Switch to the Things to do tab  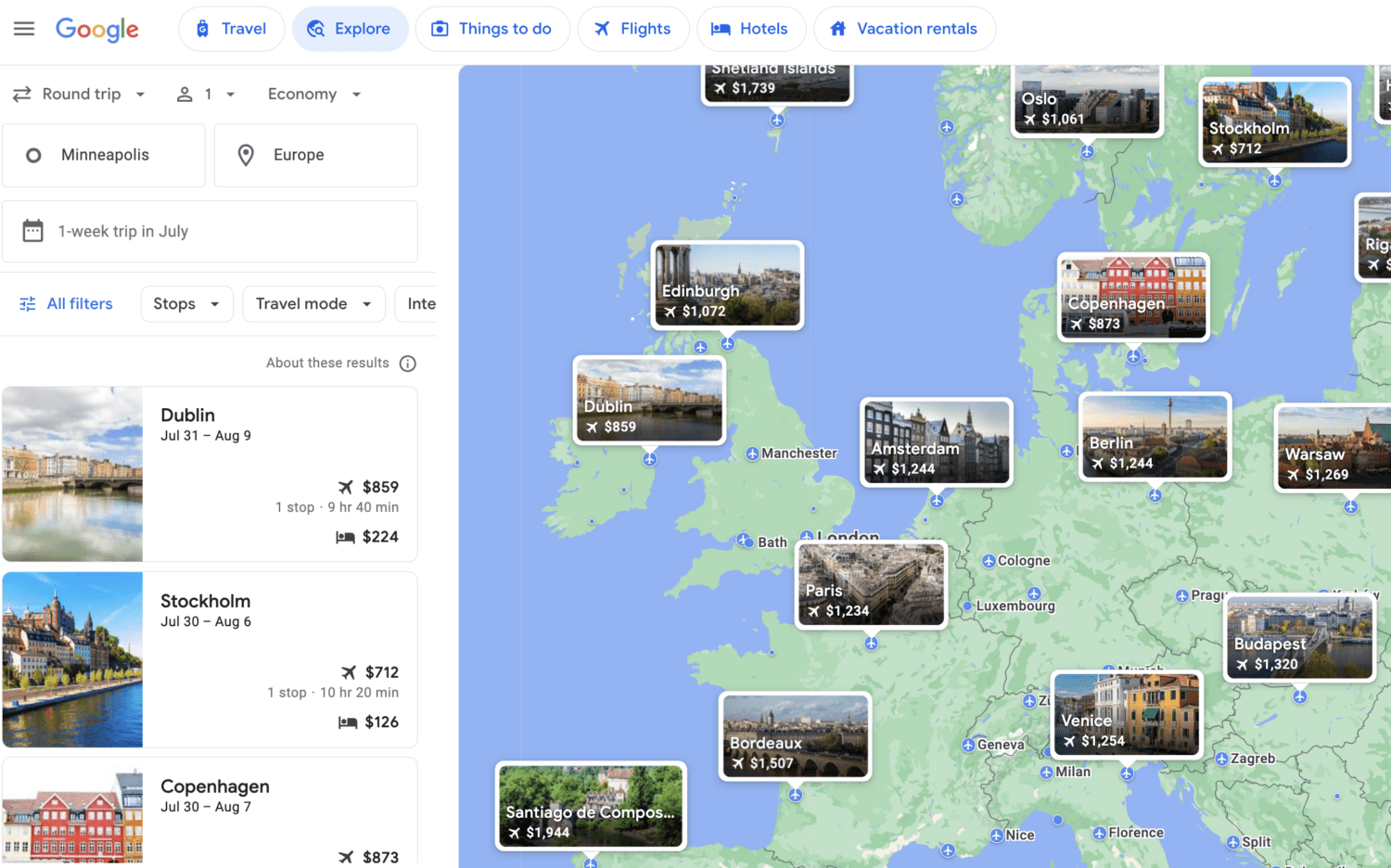(x=492, y=29)
